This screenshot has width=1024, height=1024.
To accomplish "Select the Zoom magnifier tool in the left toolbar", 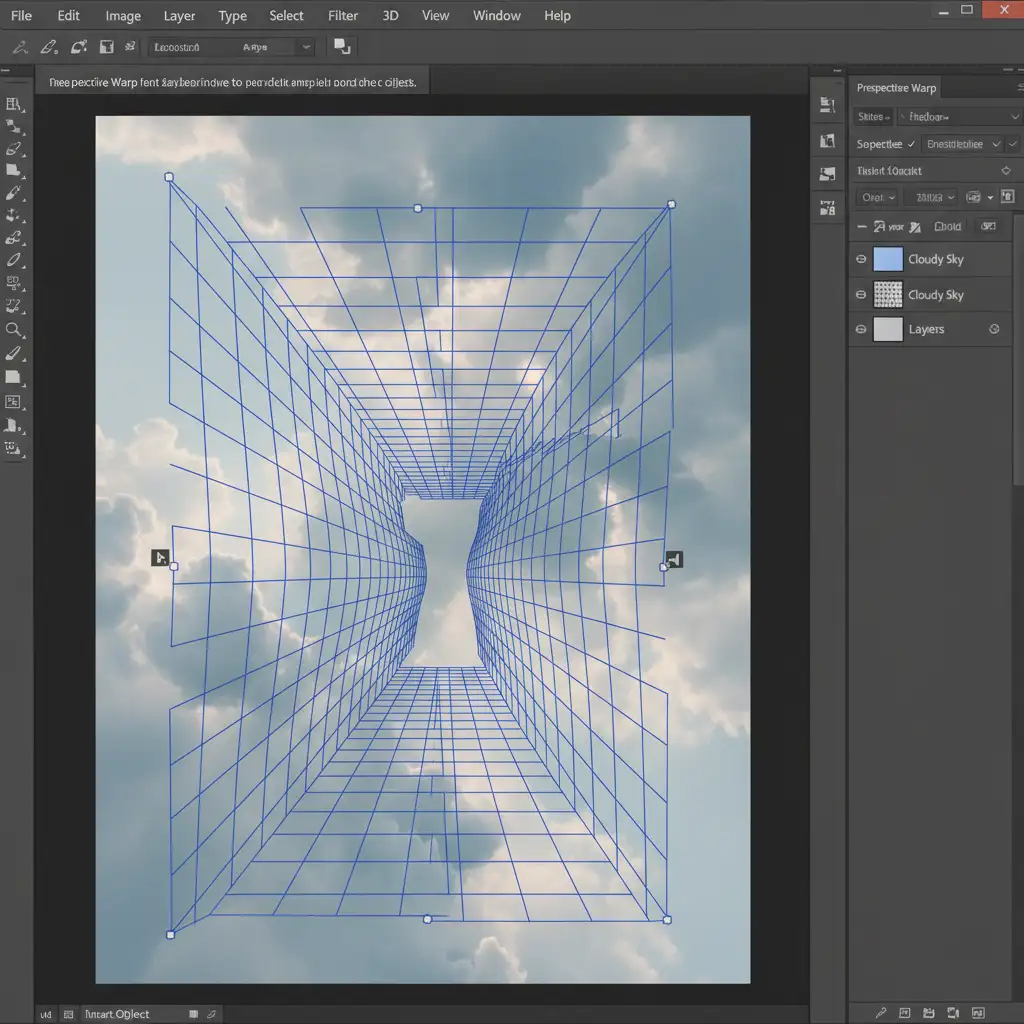I will pyautogui.click(x=14, y=329).
